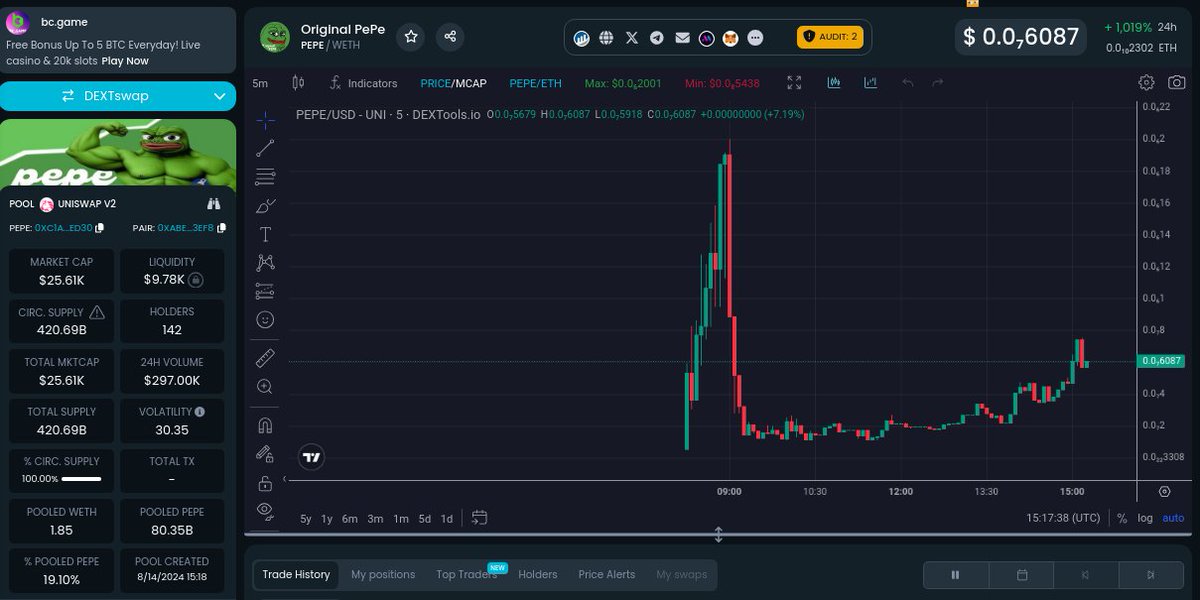Image resolution: width=1200 pixels, height=600 pixels.
Task: Open the AUDIT: 2 warning badge
Action: [829, 37]
